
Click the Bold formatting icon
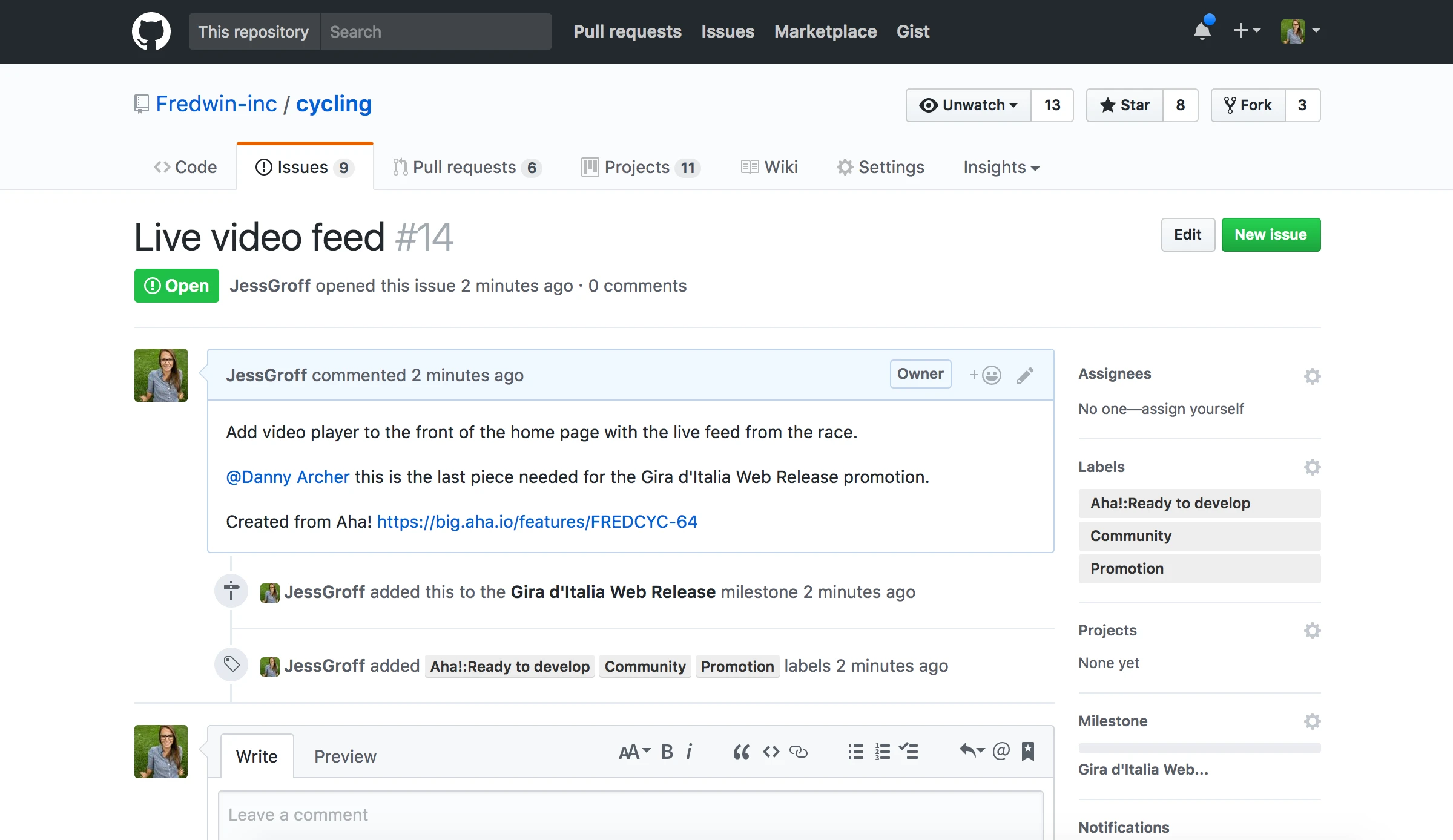pos(667,752)
